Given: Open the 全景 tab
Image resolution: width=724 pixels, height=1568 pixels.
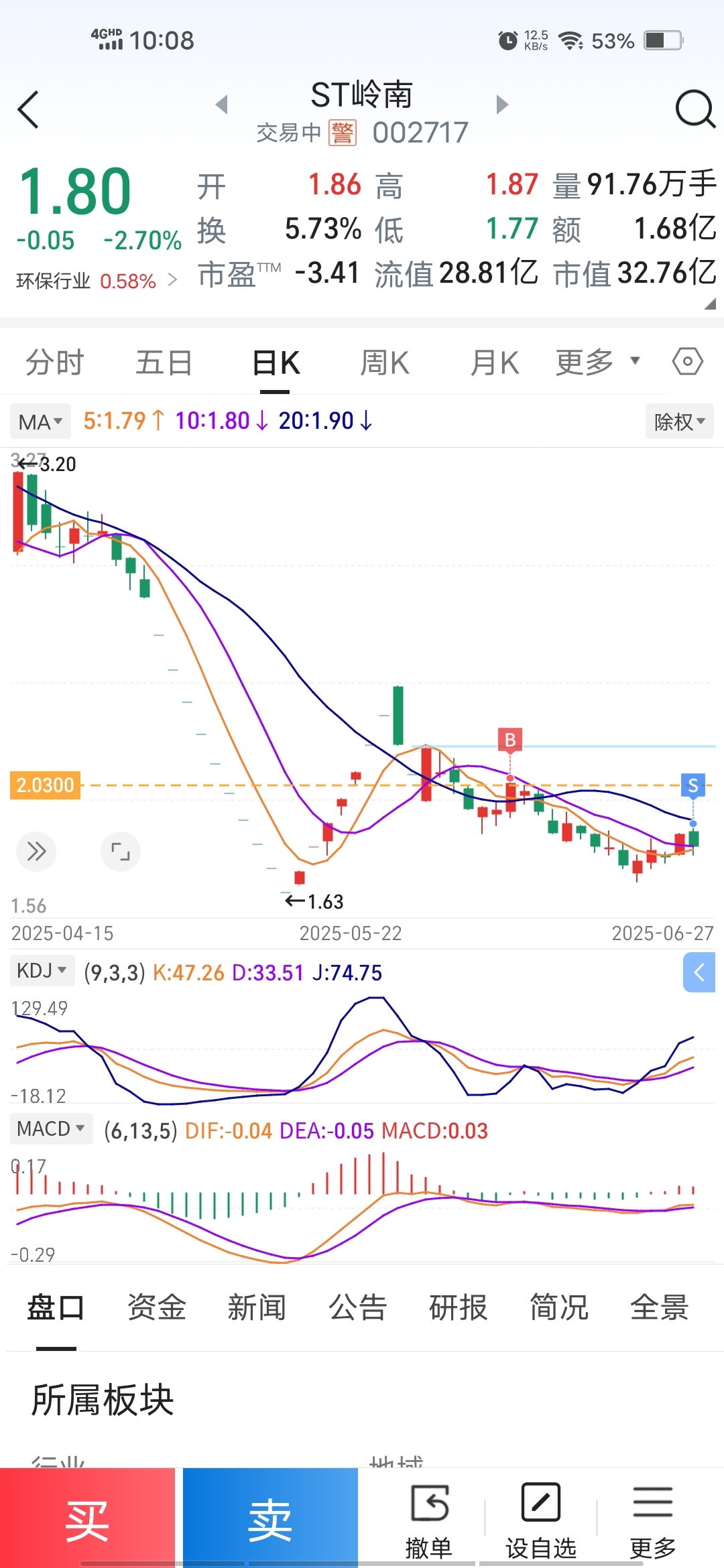Looking at the screenshot, I should click(660, 1307).
